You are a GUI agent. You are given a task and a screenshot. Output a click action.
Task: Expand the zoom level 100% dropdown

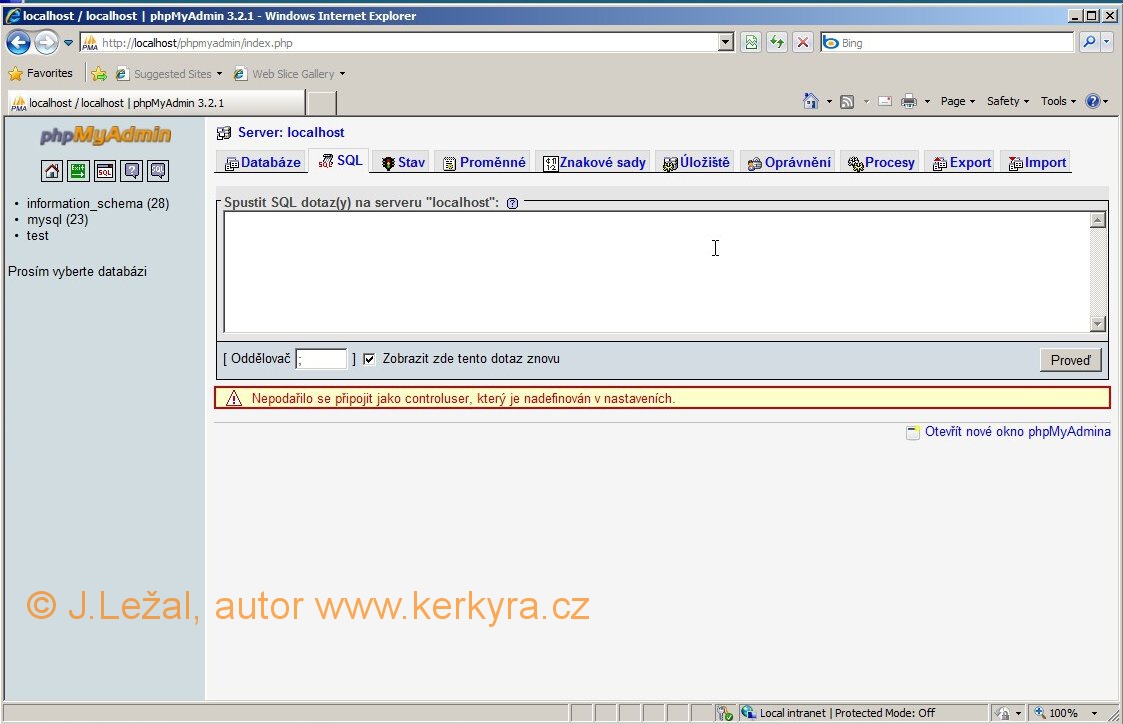[1094, 713]
